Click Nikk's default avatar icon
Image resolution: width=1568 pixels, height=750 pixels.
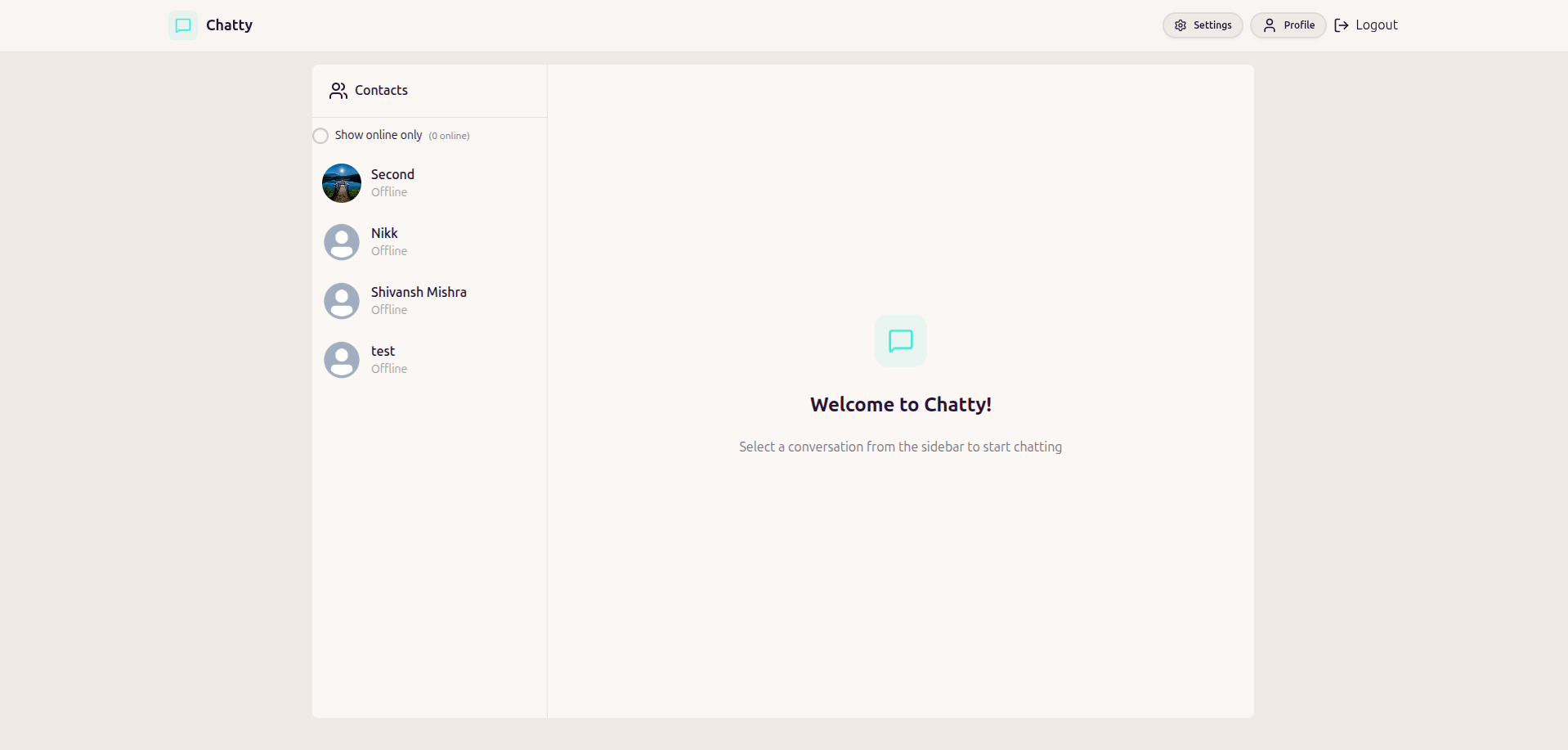[x=342, y=241]
